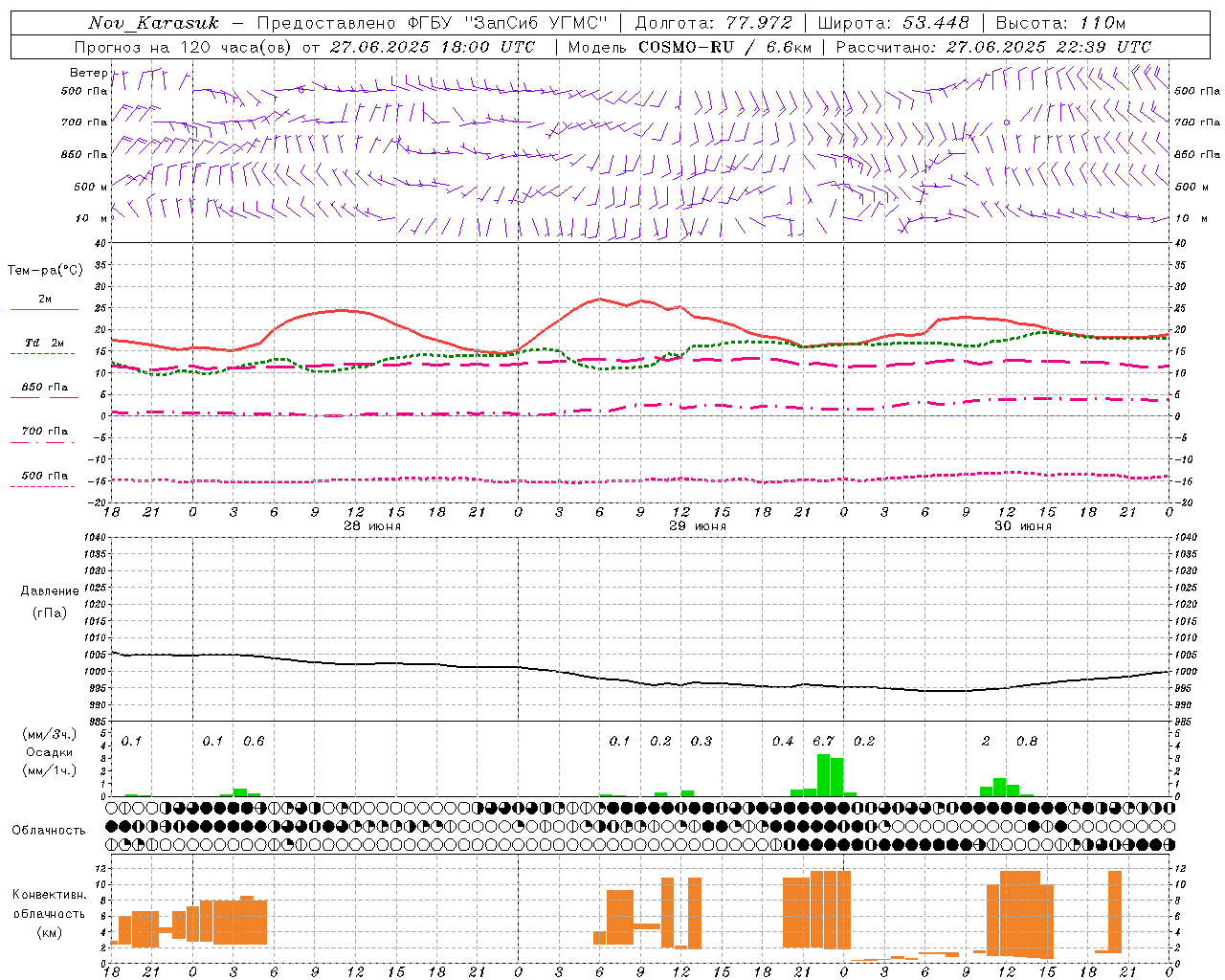Select the 850 гПа entry in temperature legend
This screenshot has width=1225, height=980.
click(x=45, y=388)
